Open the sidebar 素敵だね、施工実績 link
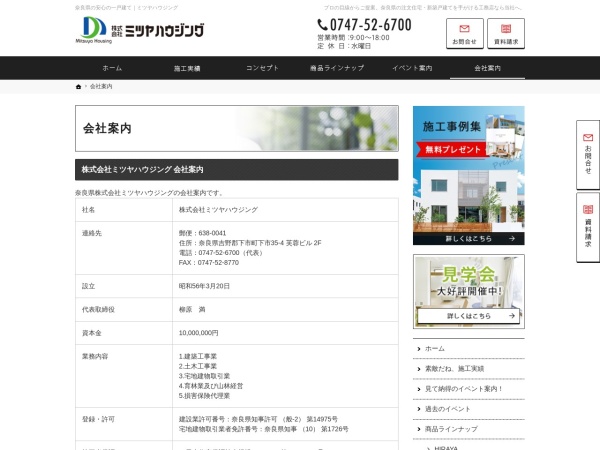 click(x=455, y=369)
